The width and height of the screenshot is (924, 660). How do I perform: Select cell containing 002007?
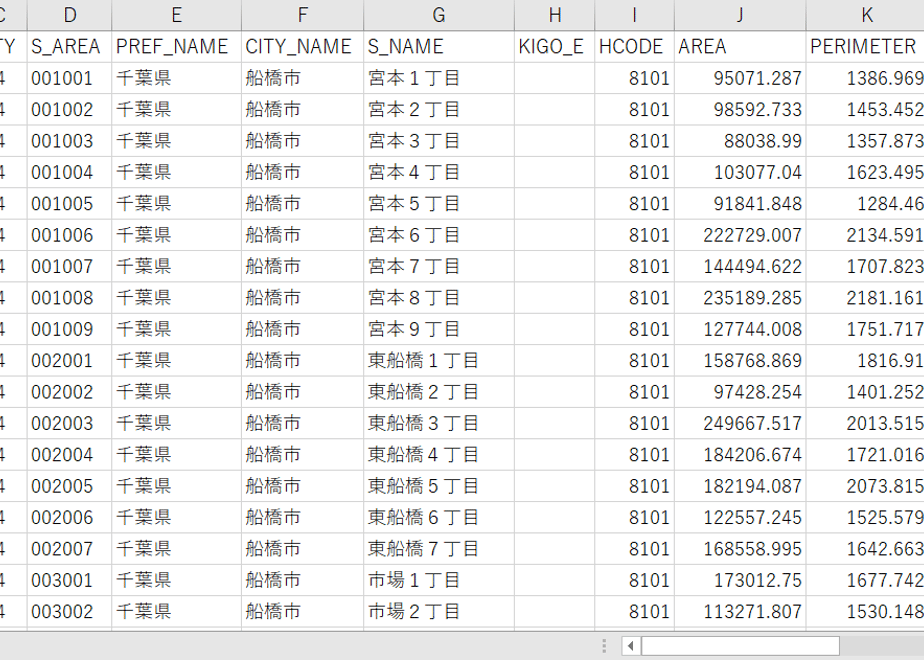tap(70, 549)
